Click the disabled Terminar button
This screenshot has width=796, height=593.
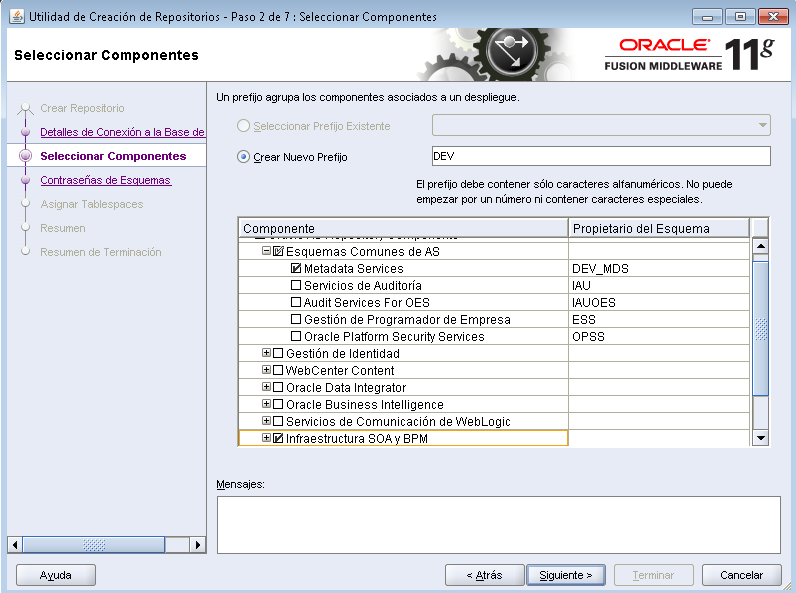653,575
